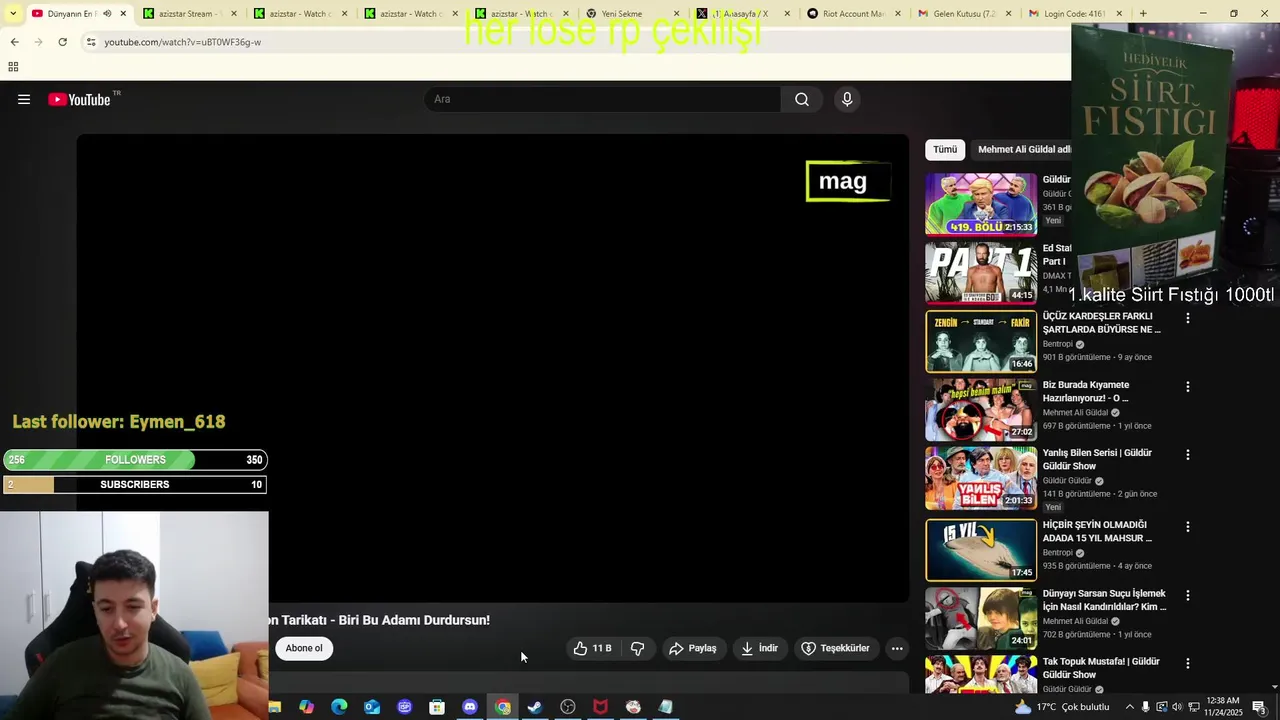This screenshot has height=720, width=1280.
Task: Click the youtube.com address bar URL
Action: (183, 42)
